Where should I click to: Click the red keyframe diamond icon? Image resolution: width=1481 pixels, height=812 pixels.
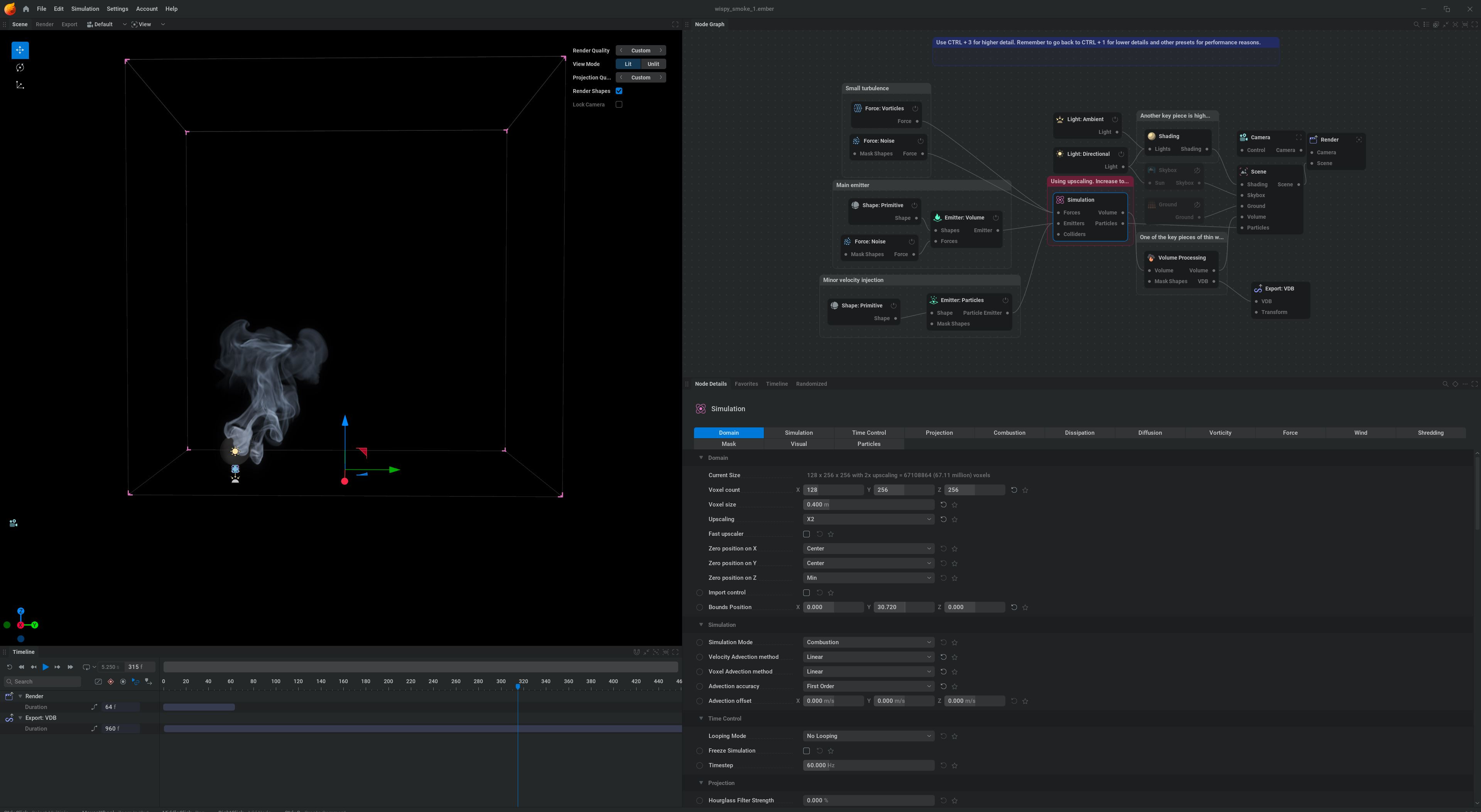(x=111, y=682)
